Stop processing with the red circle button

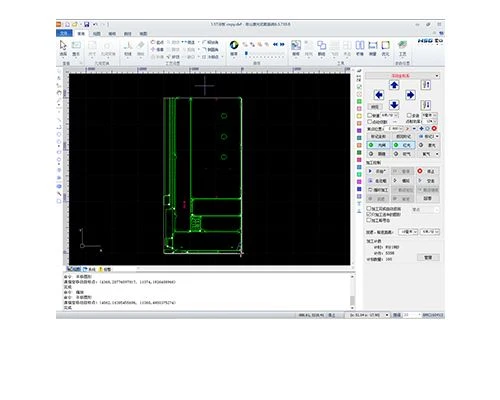point(428,171)
